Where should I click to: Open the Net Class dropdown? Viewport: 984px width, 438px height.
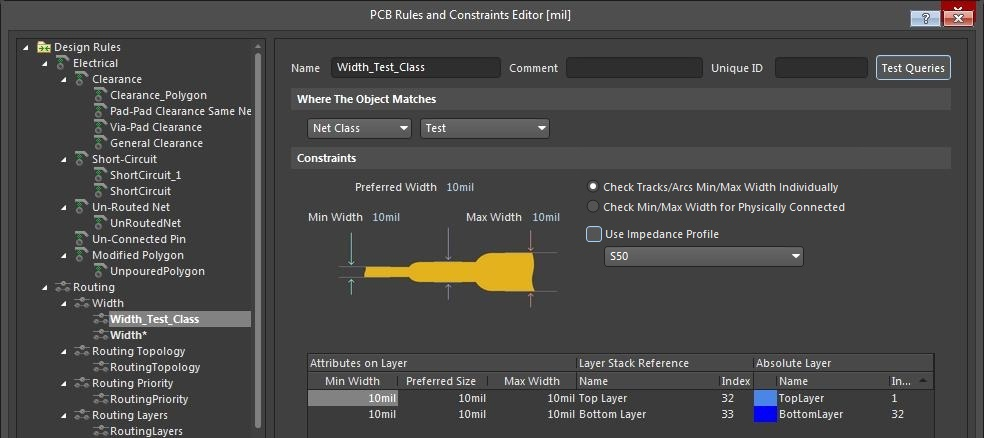[x=359, y=128]
